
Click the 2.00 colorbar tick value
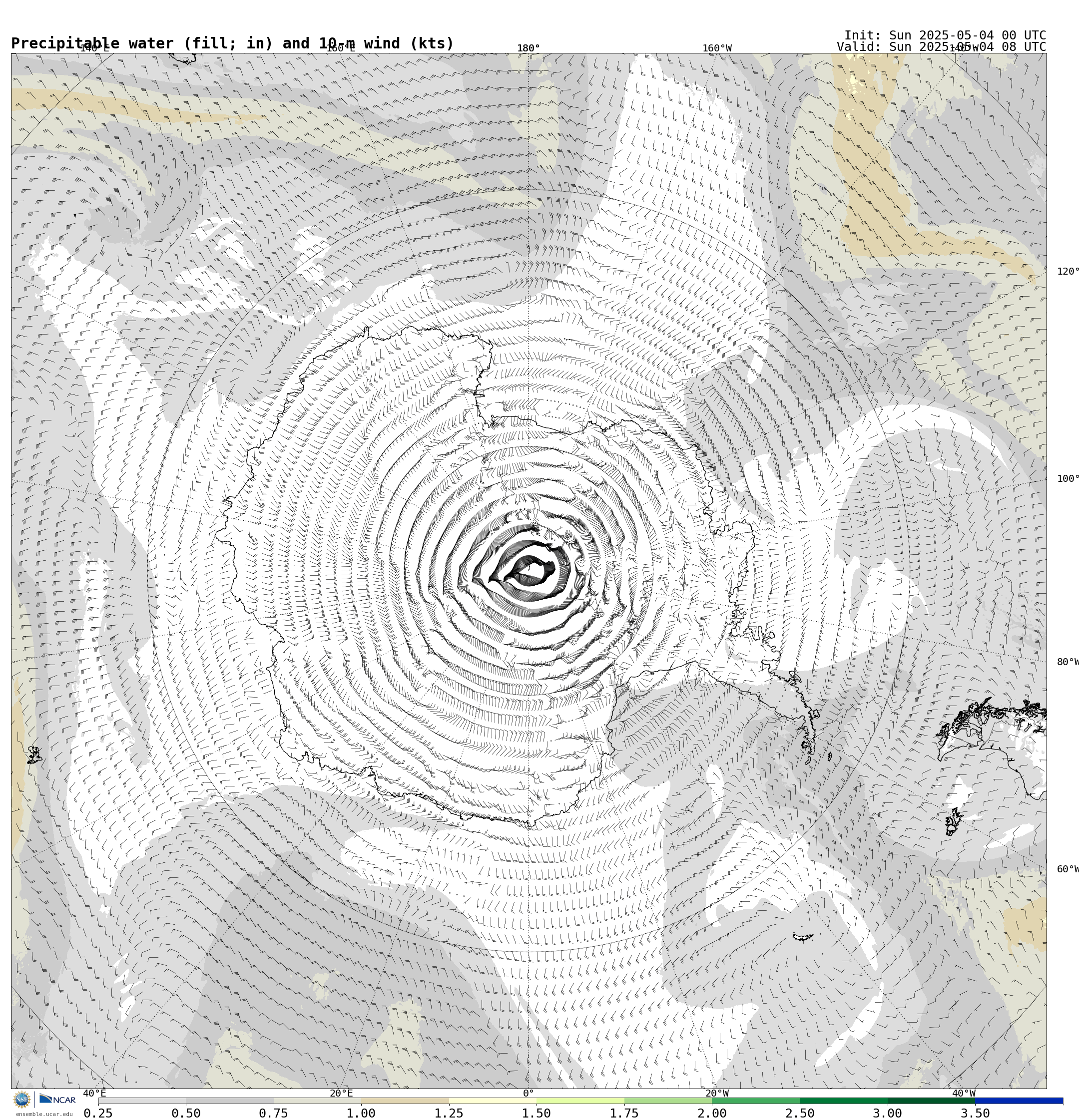click(x=712, y=1113)
